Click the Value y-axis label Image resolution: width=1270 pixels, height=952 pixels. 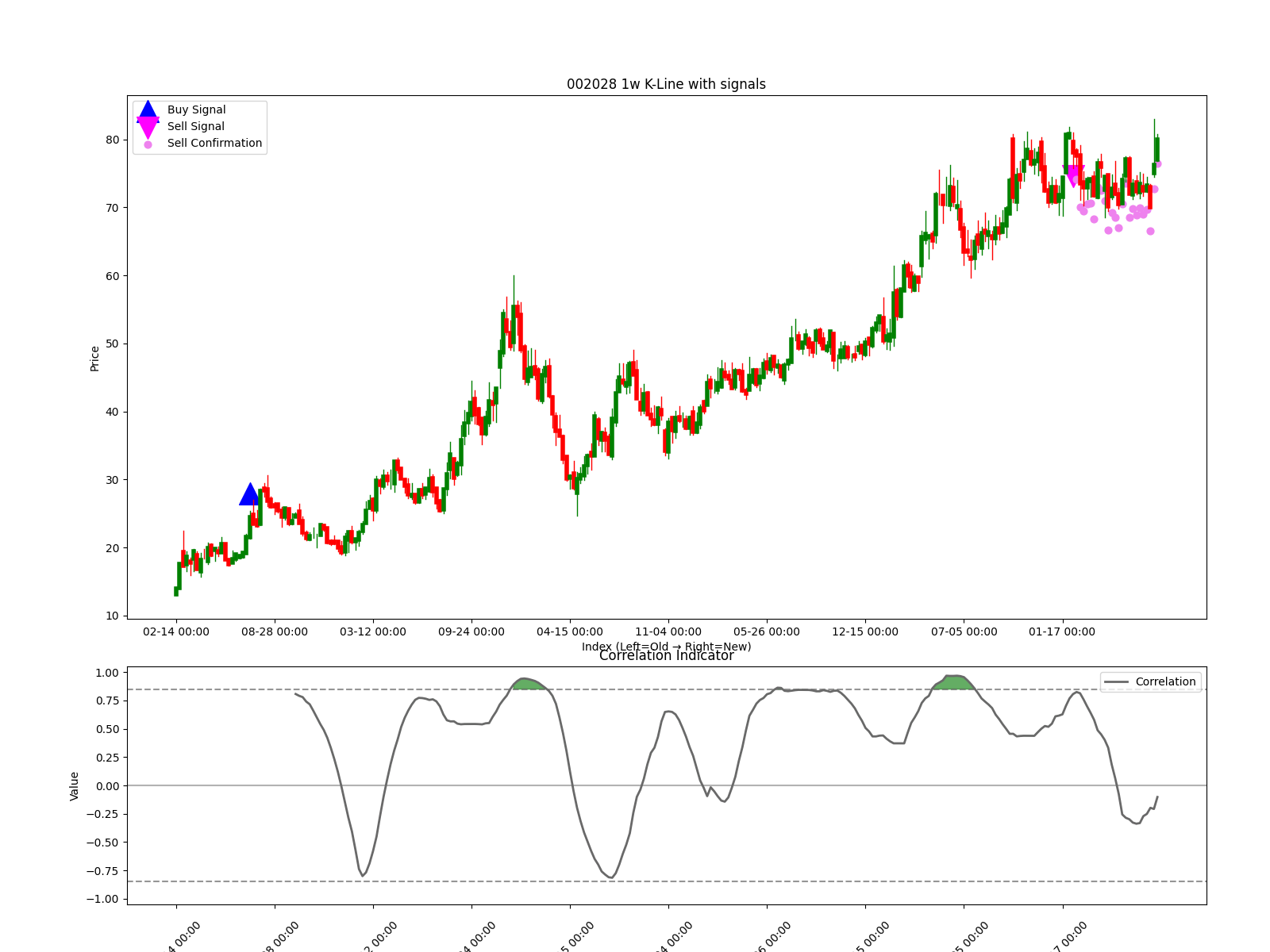[75, 786]
